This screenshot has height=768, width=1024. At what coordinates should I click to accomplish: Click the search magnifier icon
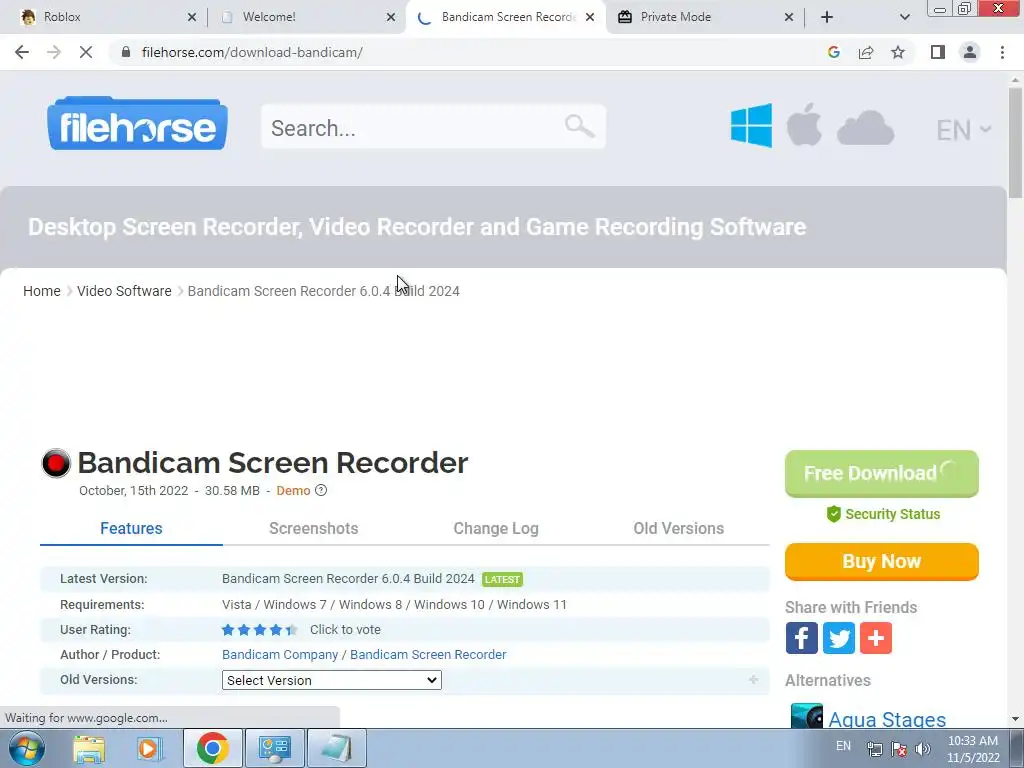pos(579,125)
